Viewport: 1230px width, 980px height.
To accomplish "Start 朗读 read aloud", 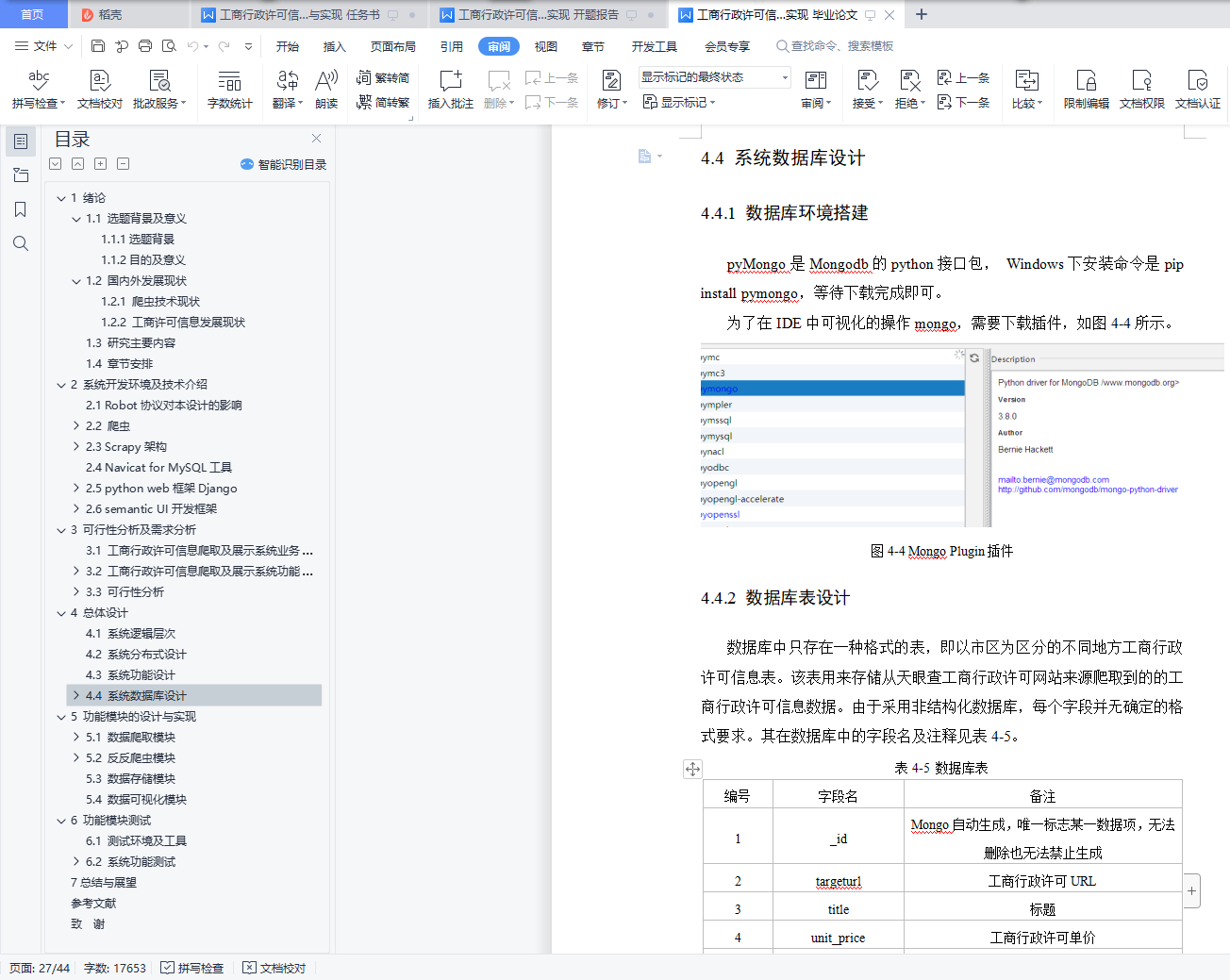I will tap(326, 90).
